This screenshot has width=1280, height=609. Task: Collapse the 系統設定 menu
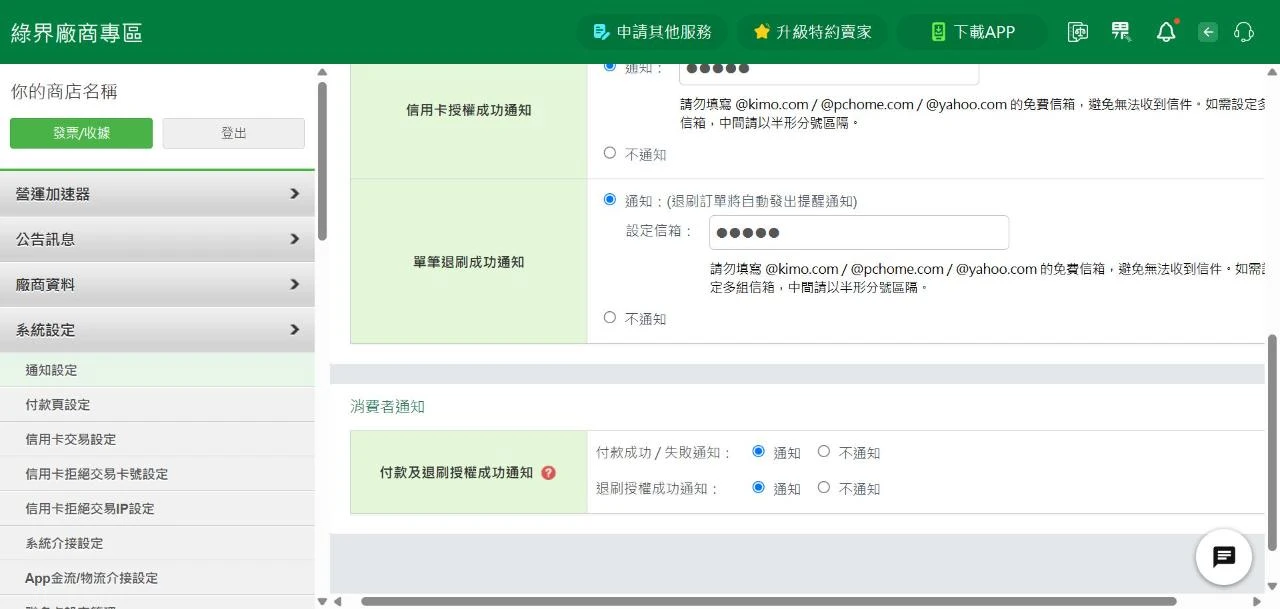click(x=157, y=329)
